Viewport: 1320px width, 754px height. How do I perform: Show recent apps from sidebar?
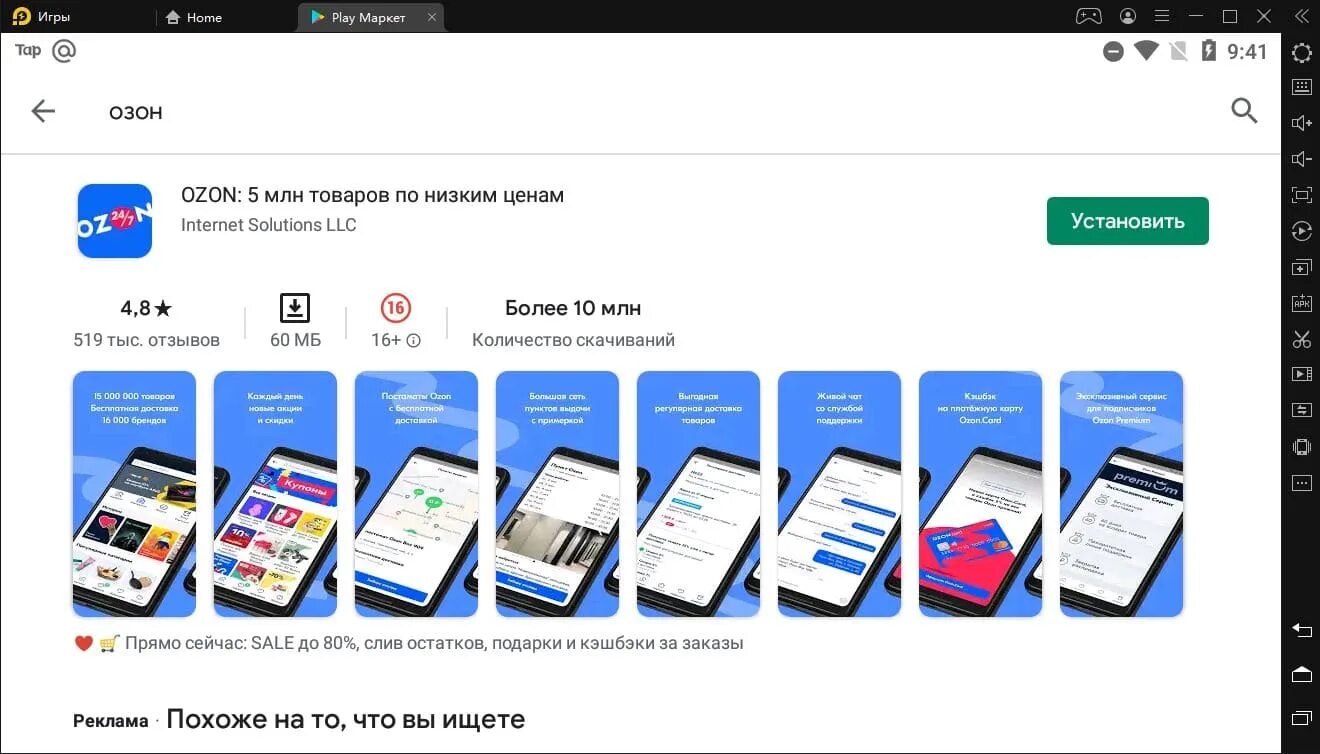coord(1301,718)
